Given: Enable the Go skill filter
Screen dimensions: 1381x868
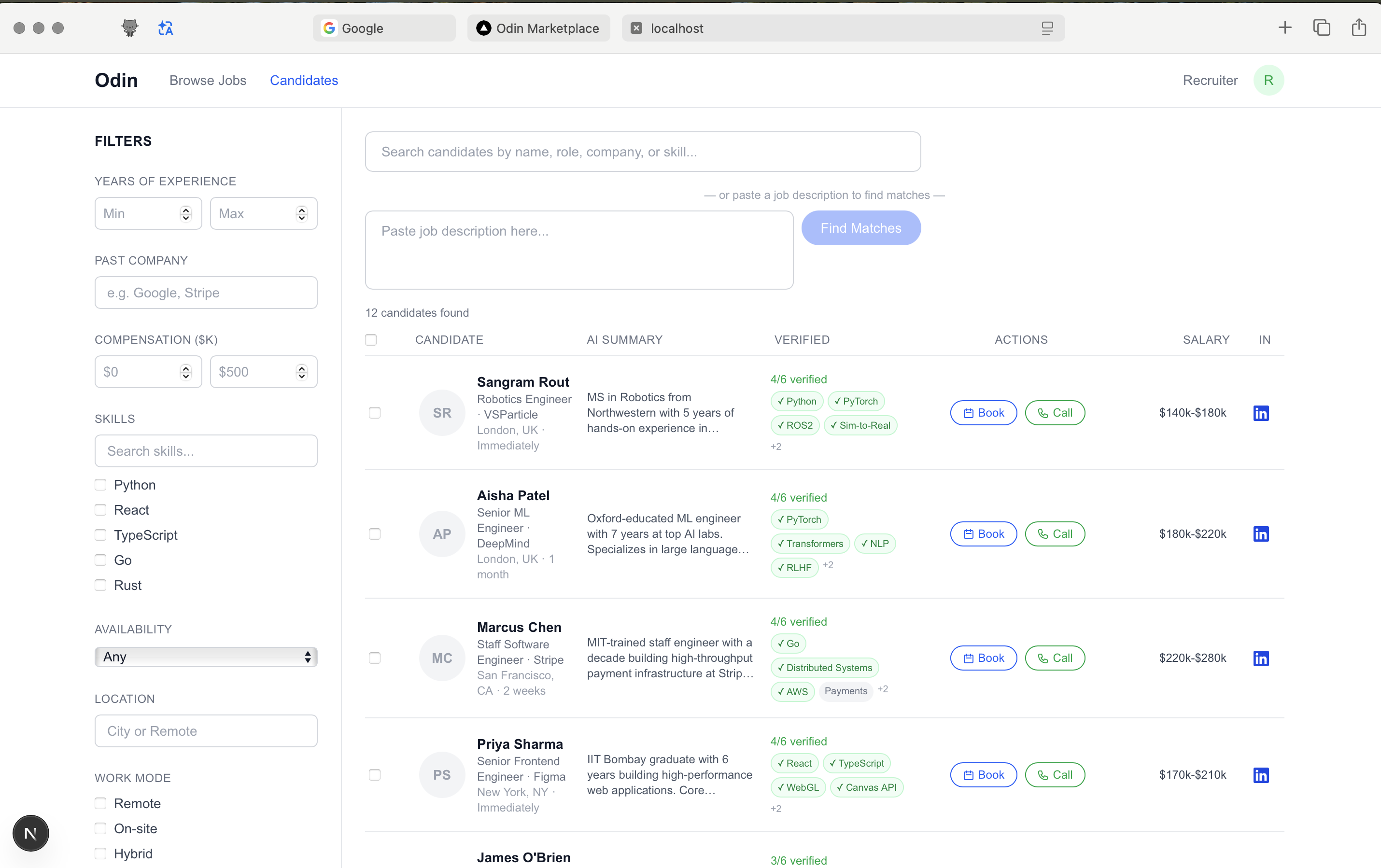Looking at the screenshot, I should point(100,560).
